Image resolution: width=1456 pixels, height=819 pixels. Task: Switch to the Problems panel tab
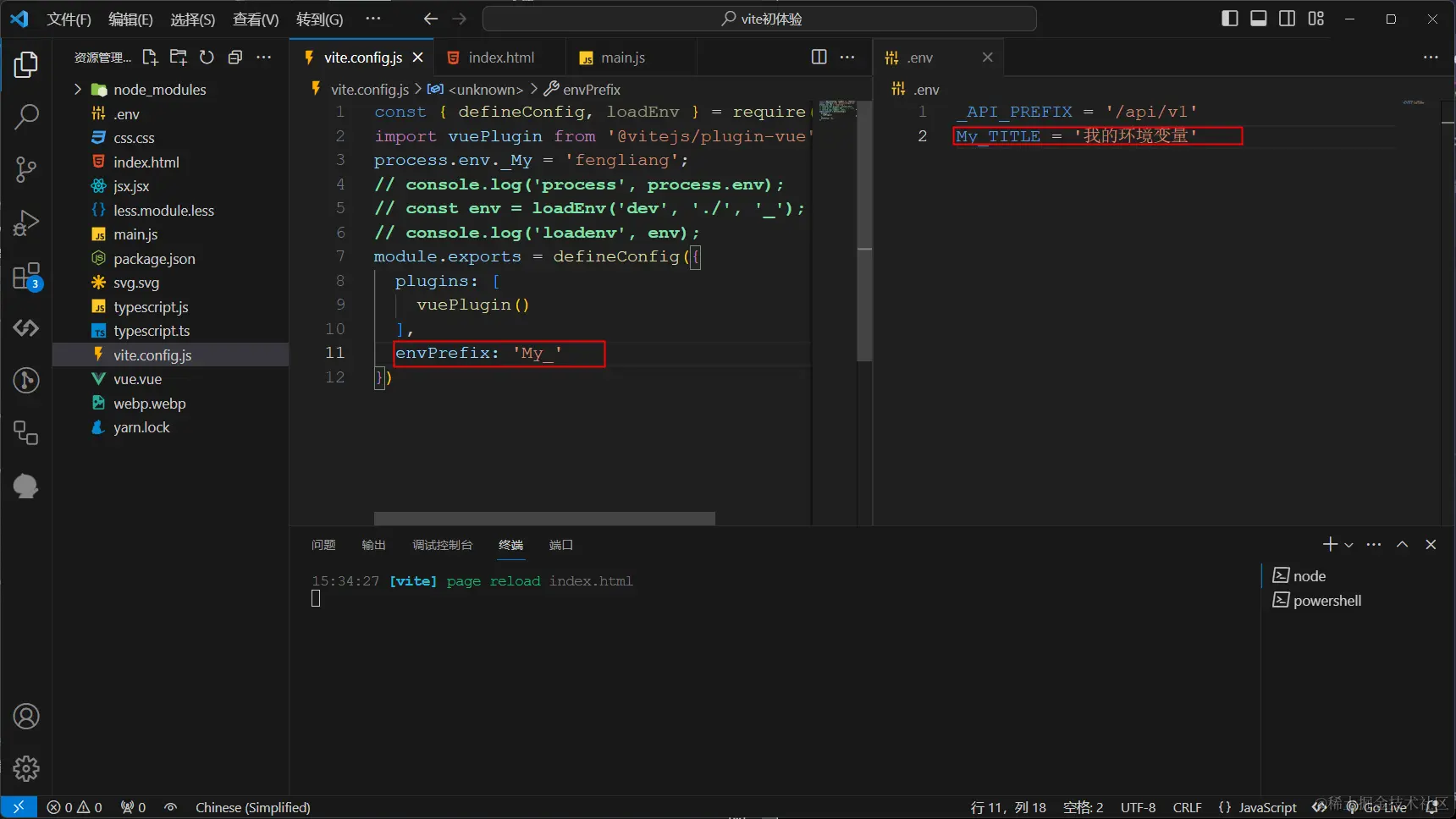coord(323,545)
